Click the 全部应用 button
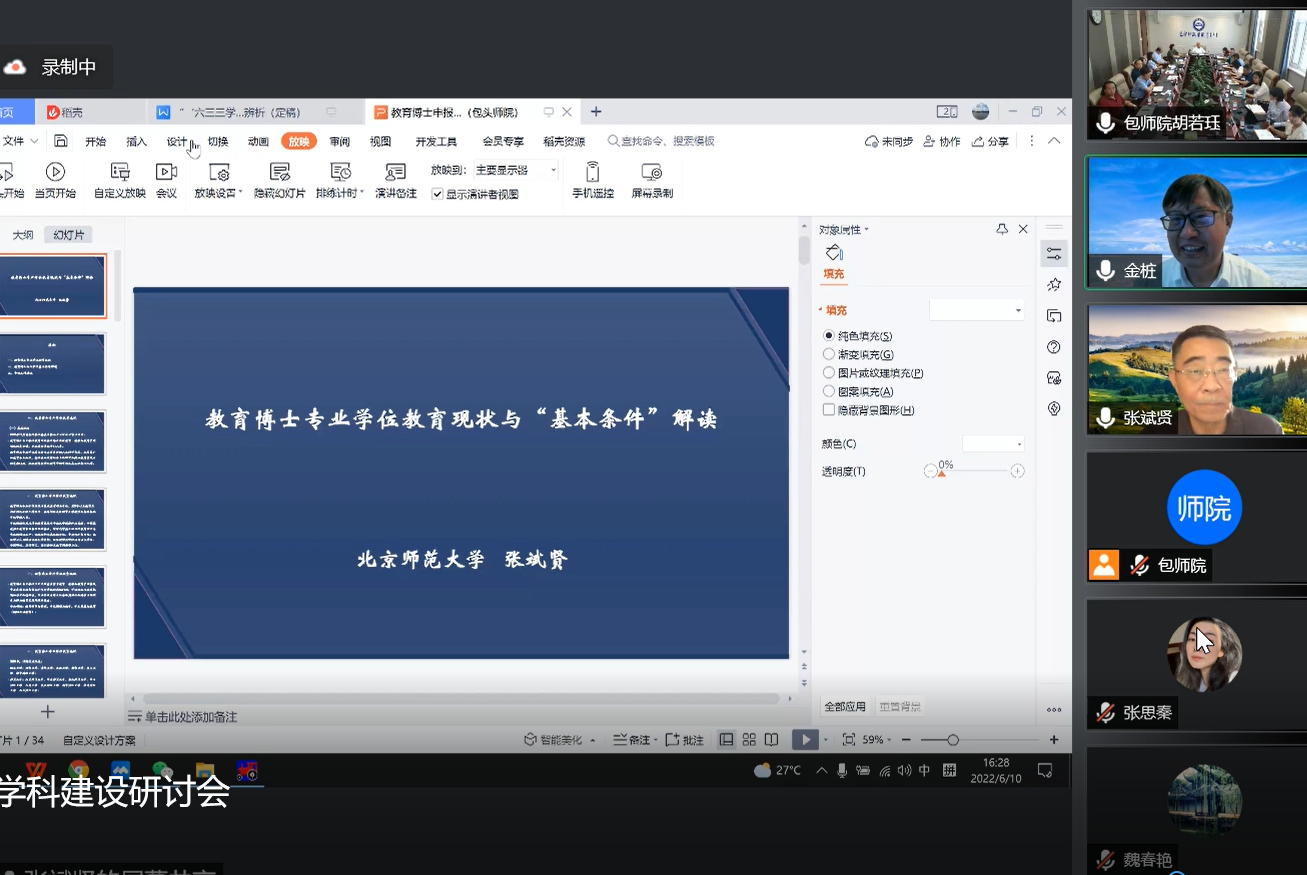Viewport: 1307px width, 875px height. (845, 706)
